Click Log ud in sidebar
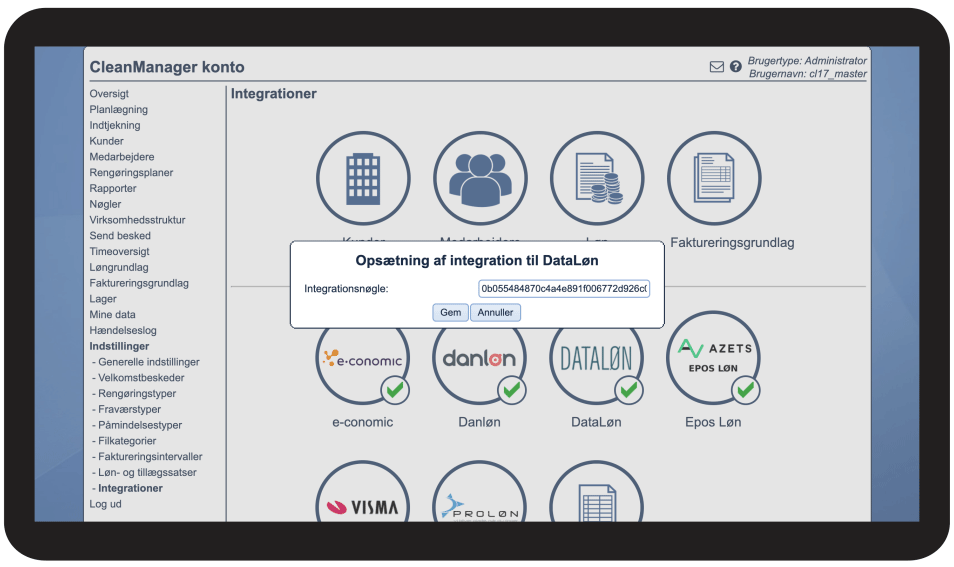 coord(105,505)
